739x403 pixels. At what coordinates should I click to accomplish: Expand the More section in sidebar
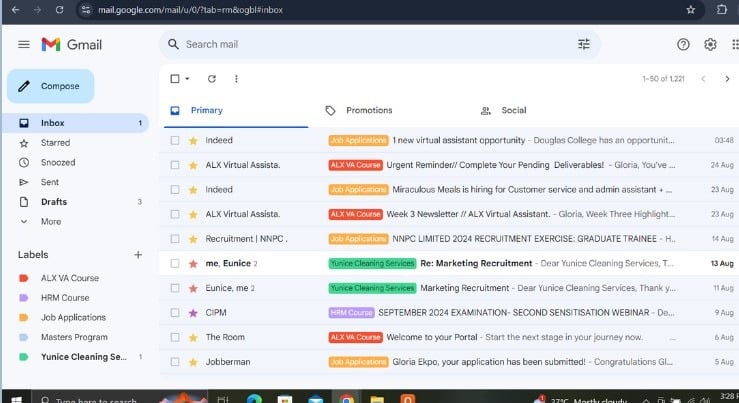[x=50, y=221]
